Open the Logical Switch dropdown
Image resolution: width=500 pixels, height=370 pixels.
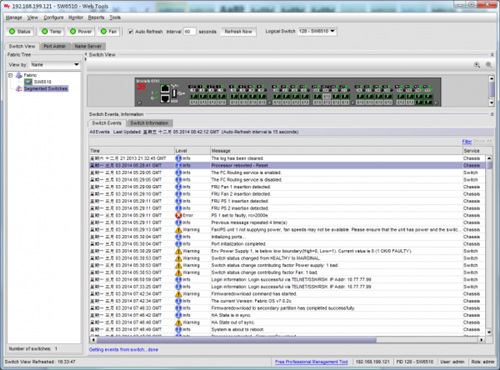[x=317, y=31]
